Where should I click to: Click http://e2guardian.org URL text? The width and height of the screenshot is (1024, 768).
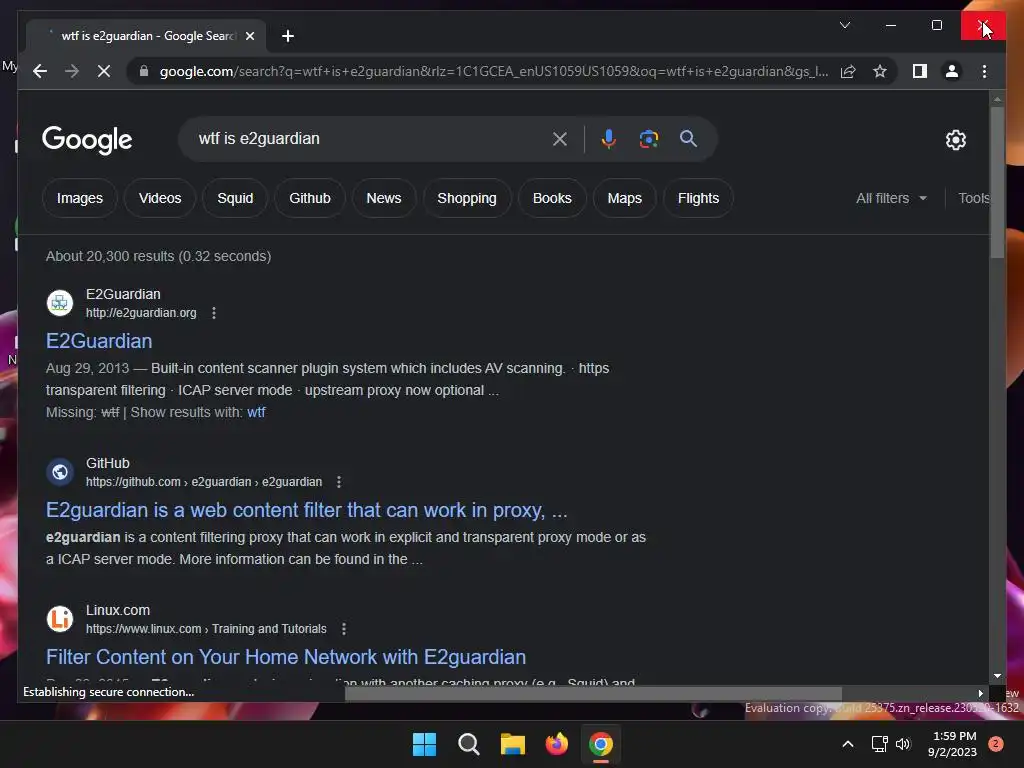pyautogui.click(x=141, y=313)
